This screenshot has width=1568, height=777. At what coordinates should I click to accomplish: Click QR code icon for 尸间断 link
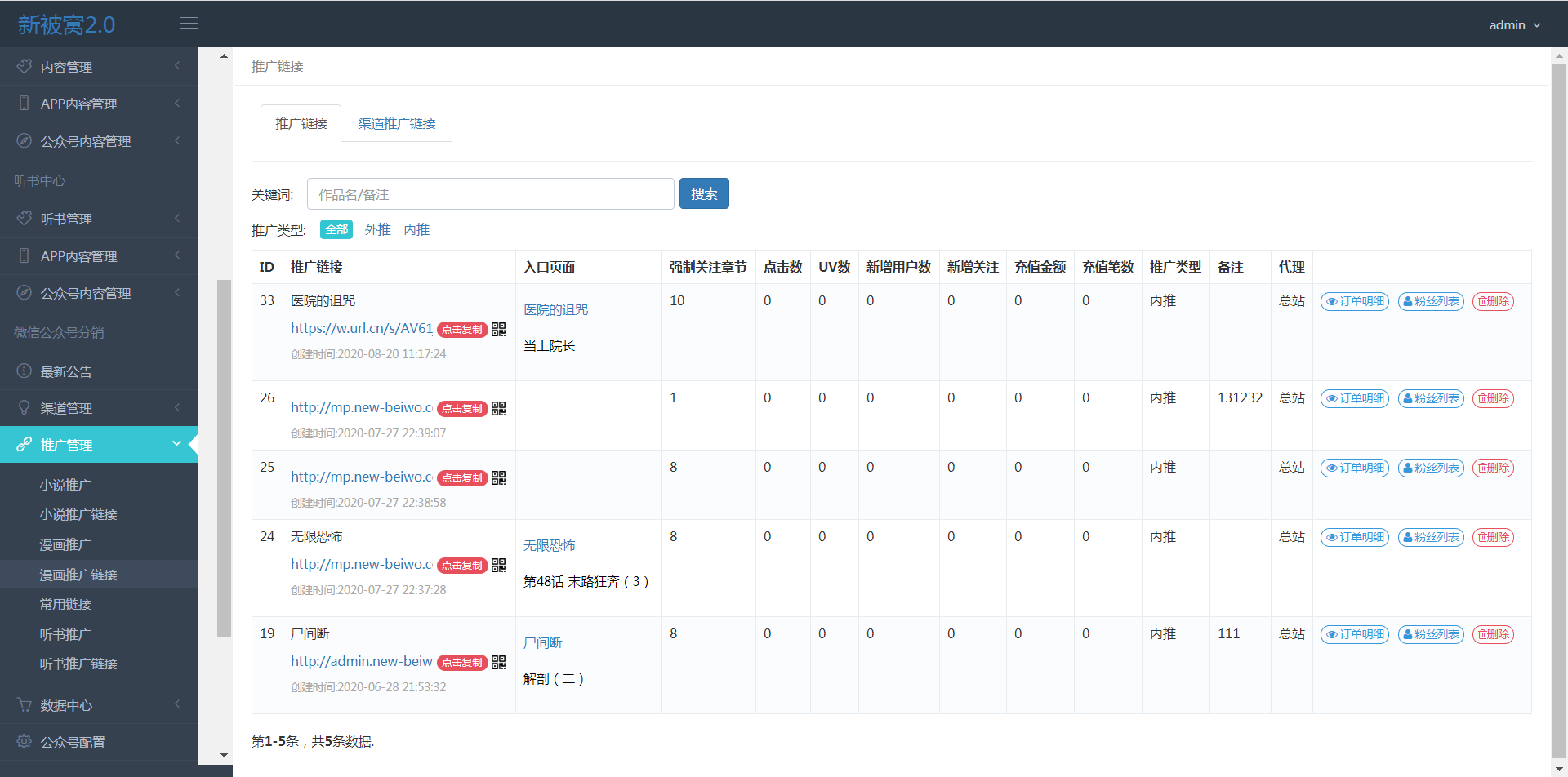[498, 662]
